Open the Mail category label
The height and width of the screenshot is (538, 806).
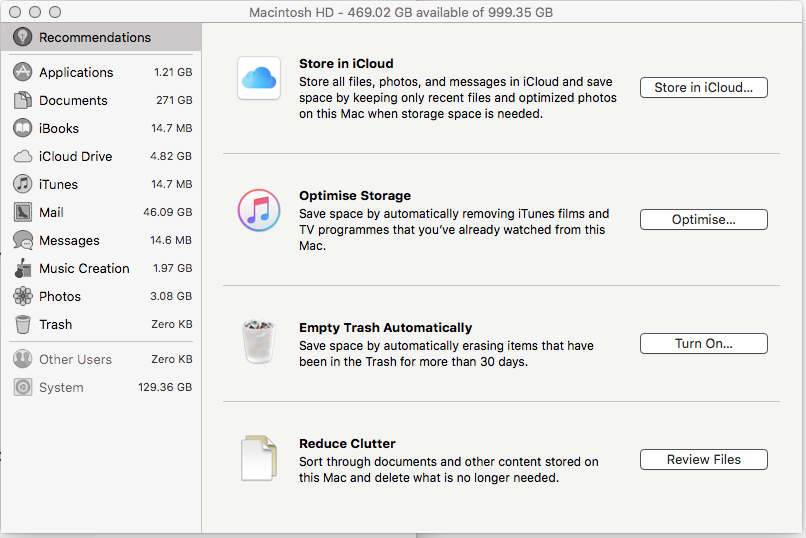coord(51,212)
